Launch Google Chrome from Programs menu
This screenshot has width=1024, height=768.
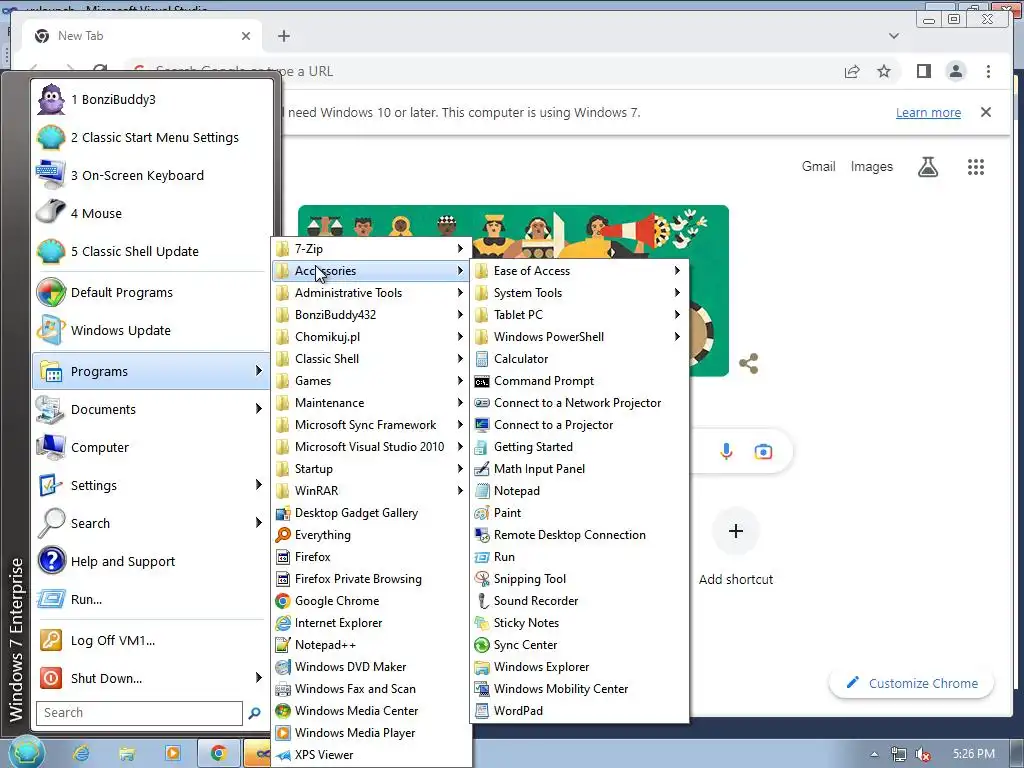[371, 601]
